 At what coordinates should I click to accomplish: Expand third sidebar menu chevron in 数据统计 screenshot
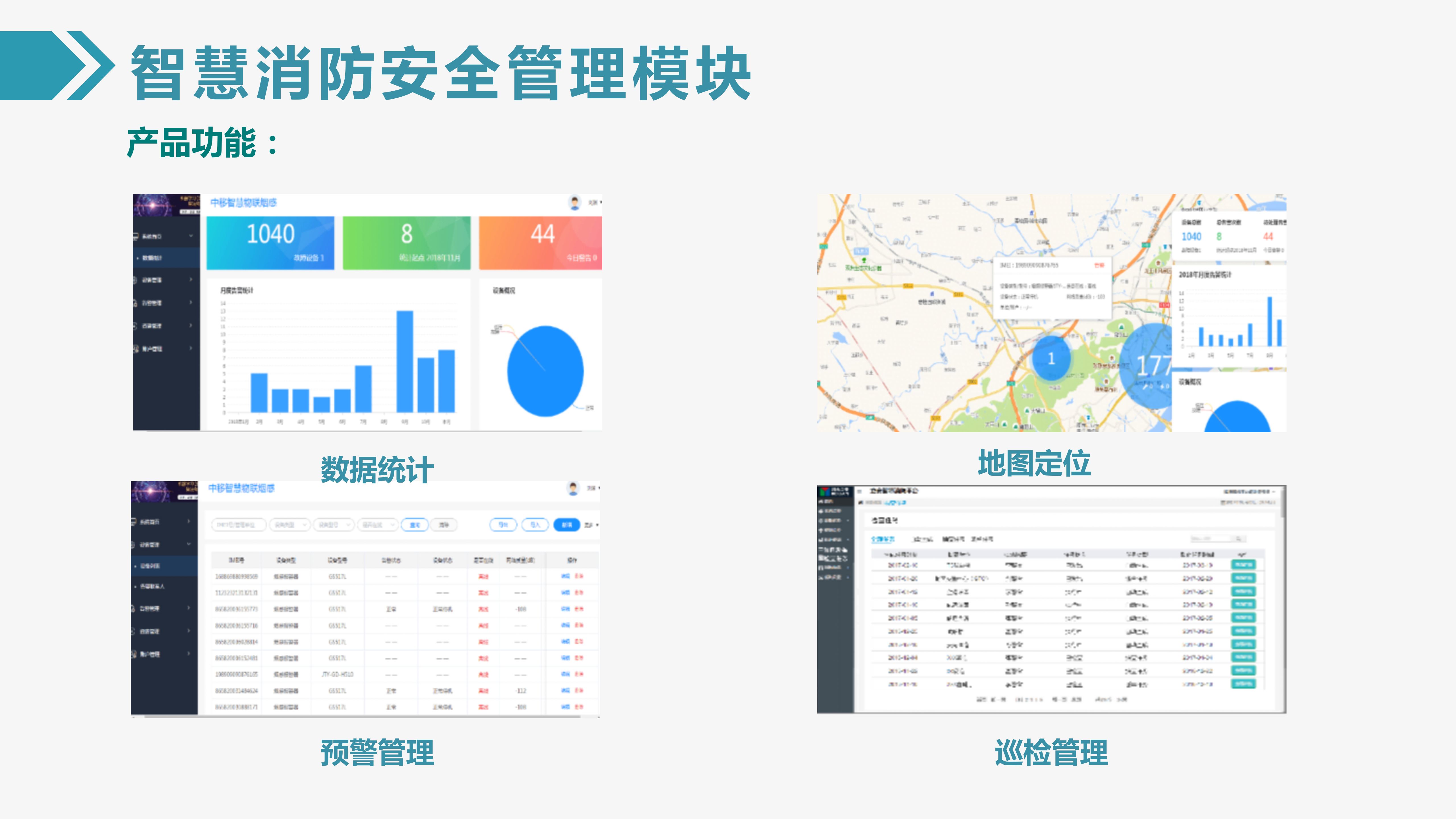click(x=191, y=303)
